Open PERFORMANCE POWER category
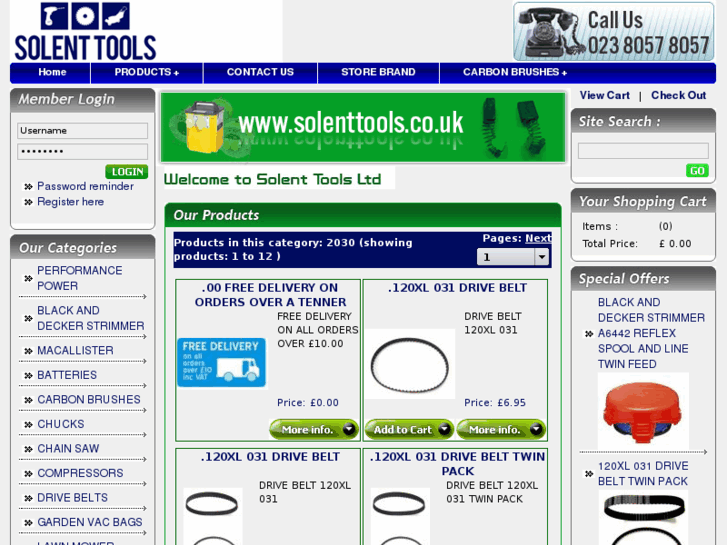 [x=80, y=278]
